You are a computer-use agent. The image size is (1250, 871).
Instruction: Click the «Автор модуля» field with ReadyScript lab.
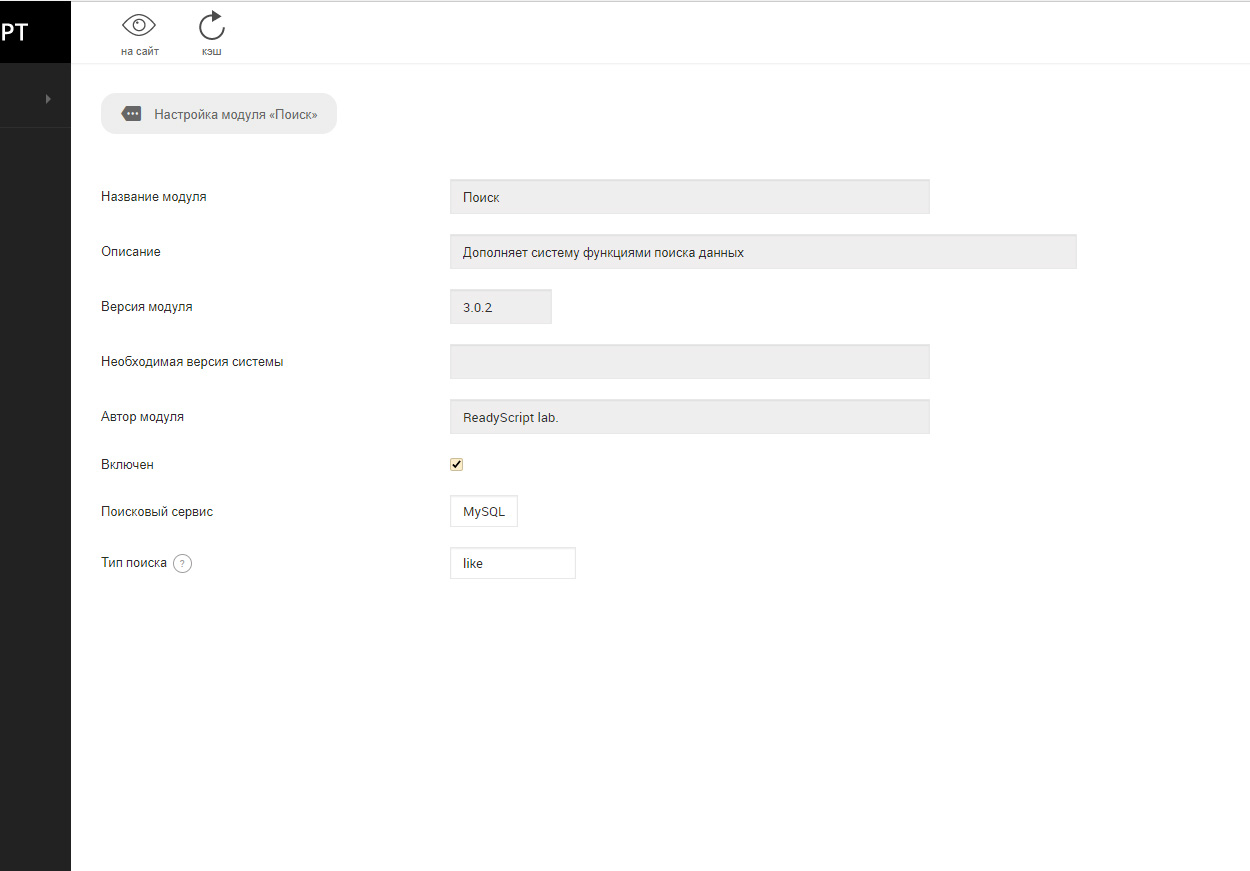coord(689,417)
